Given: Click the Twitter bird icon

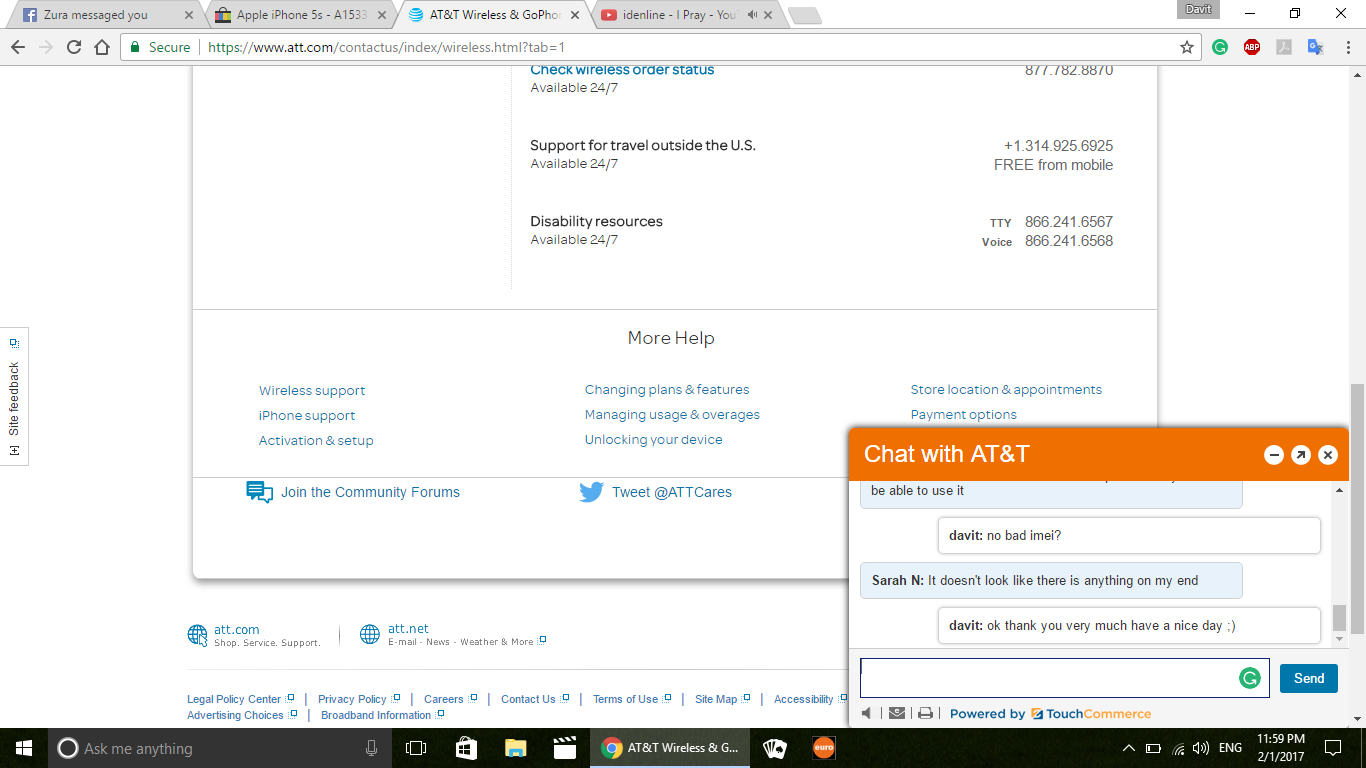Looking at the screenshot, I should (591, 492).
